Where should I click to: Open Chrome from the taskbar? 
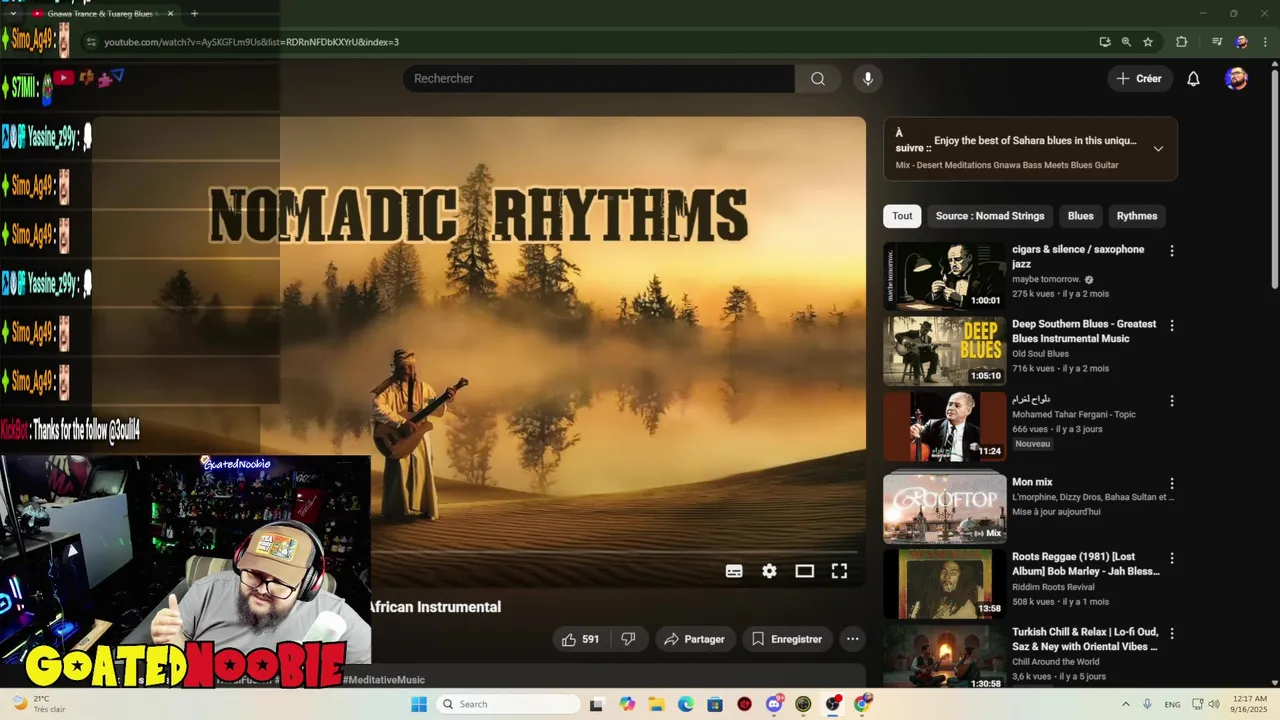[862, 704]
